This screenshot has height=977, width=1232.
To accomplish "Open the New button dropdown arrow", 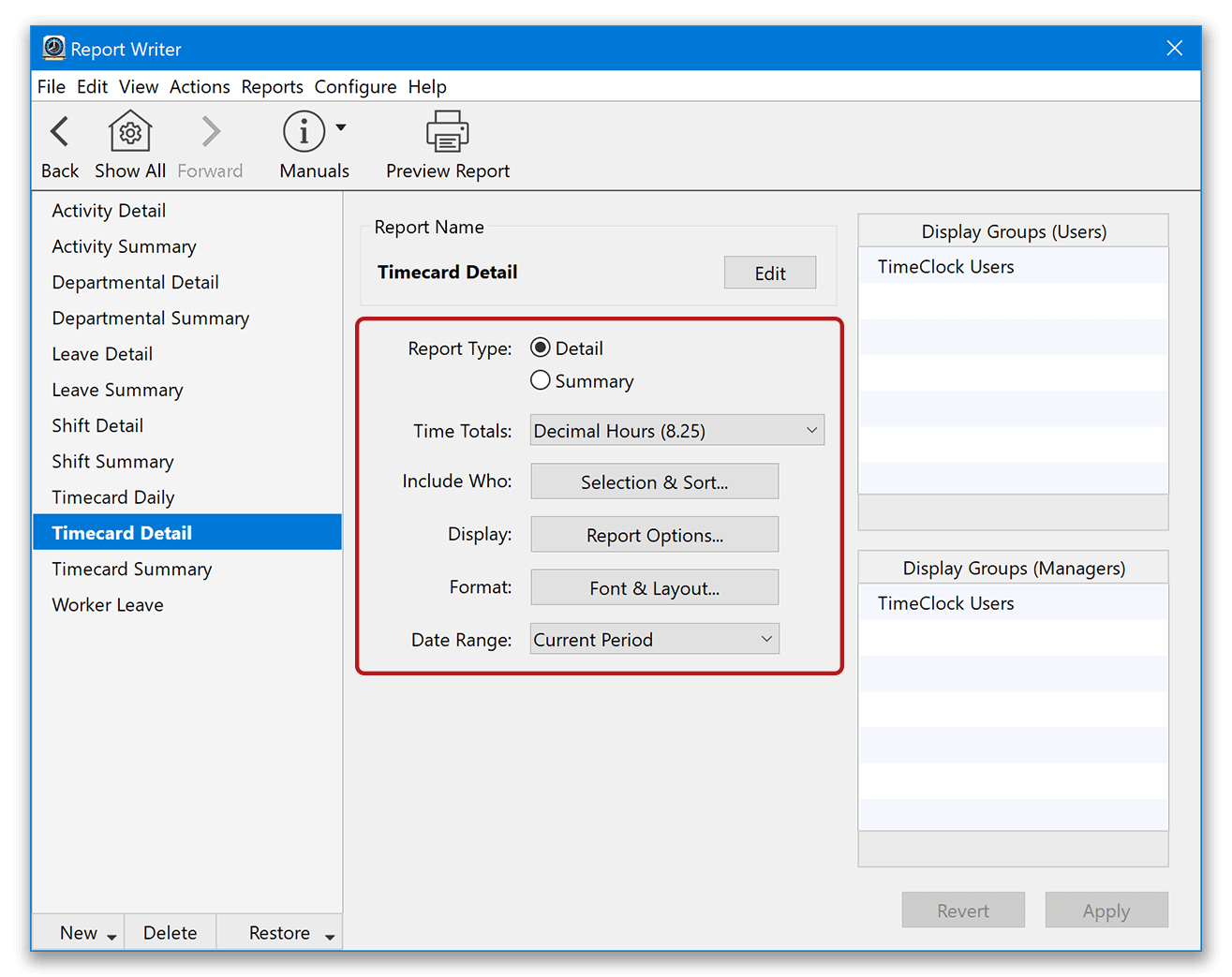I will 110,935.
